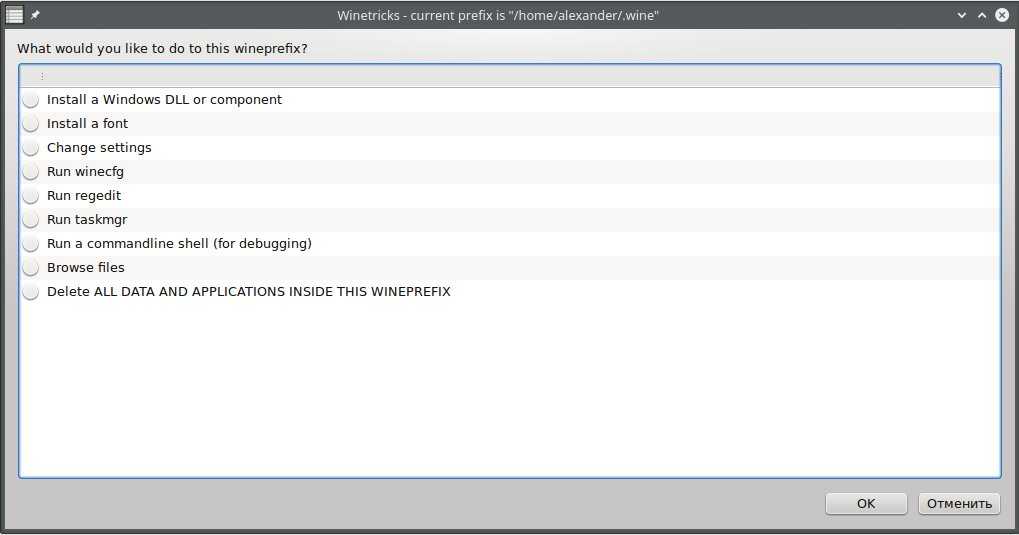Click the list column header bar
Image resolution: width=1019 pixels, height=535 pixels.
click(x=510, y=76)
